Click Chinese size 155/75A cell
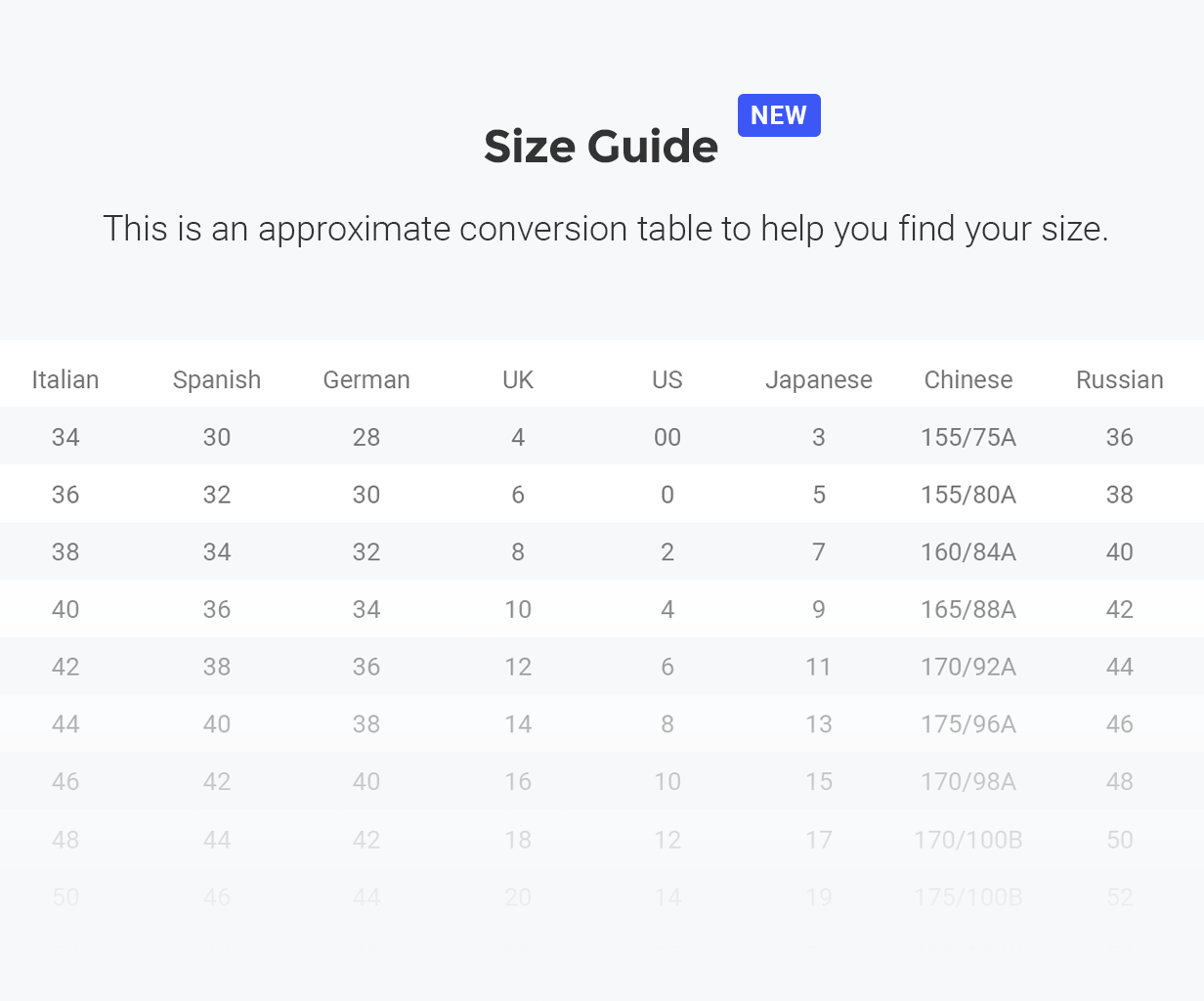 point(968,437)
